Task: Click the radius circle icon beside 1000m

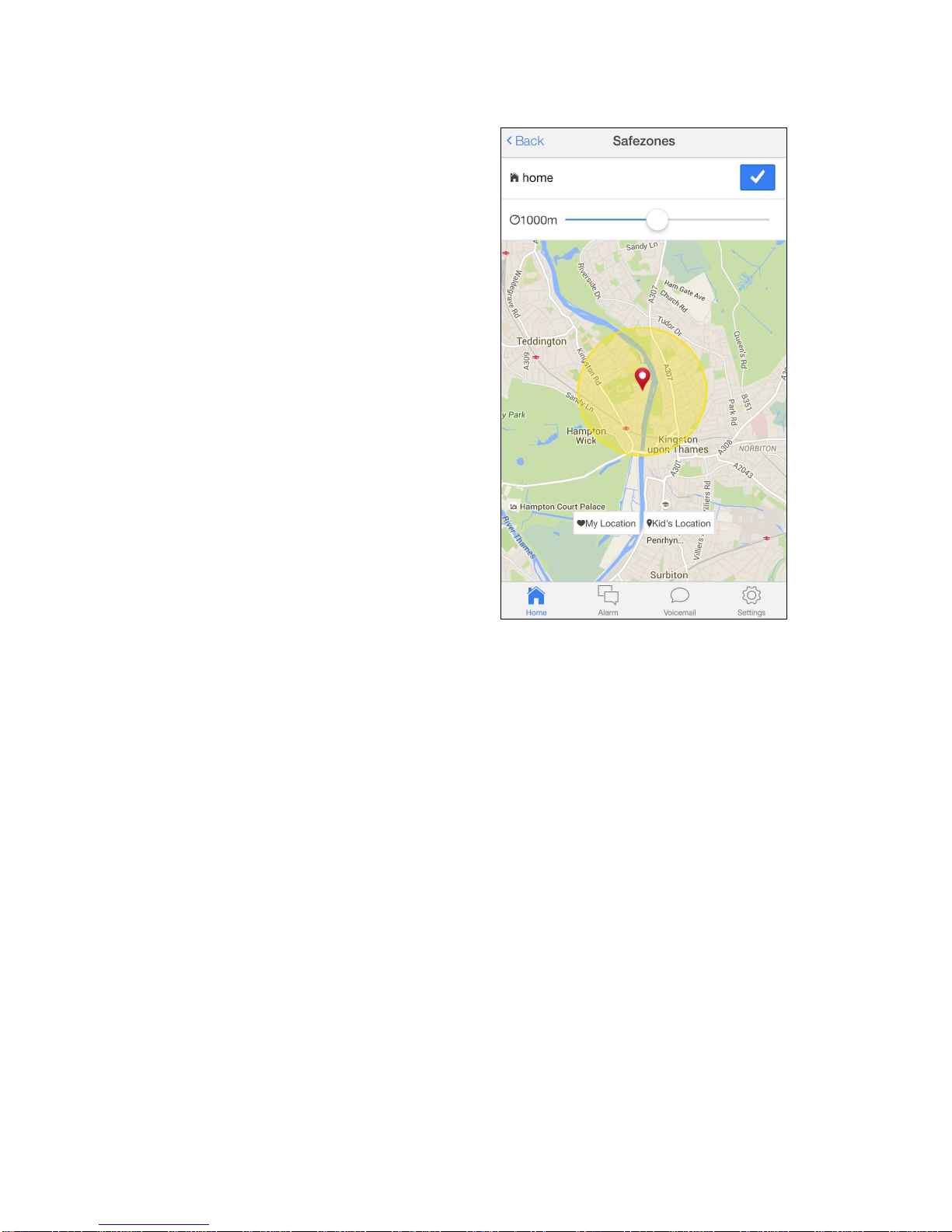Action: click(514, 220)
